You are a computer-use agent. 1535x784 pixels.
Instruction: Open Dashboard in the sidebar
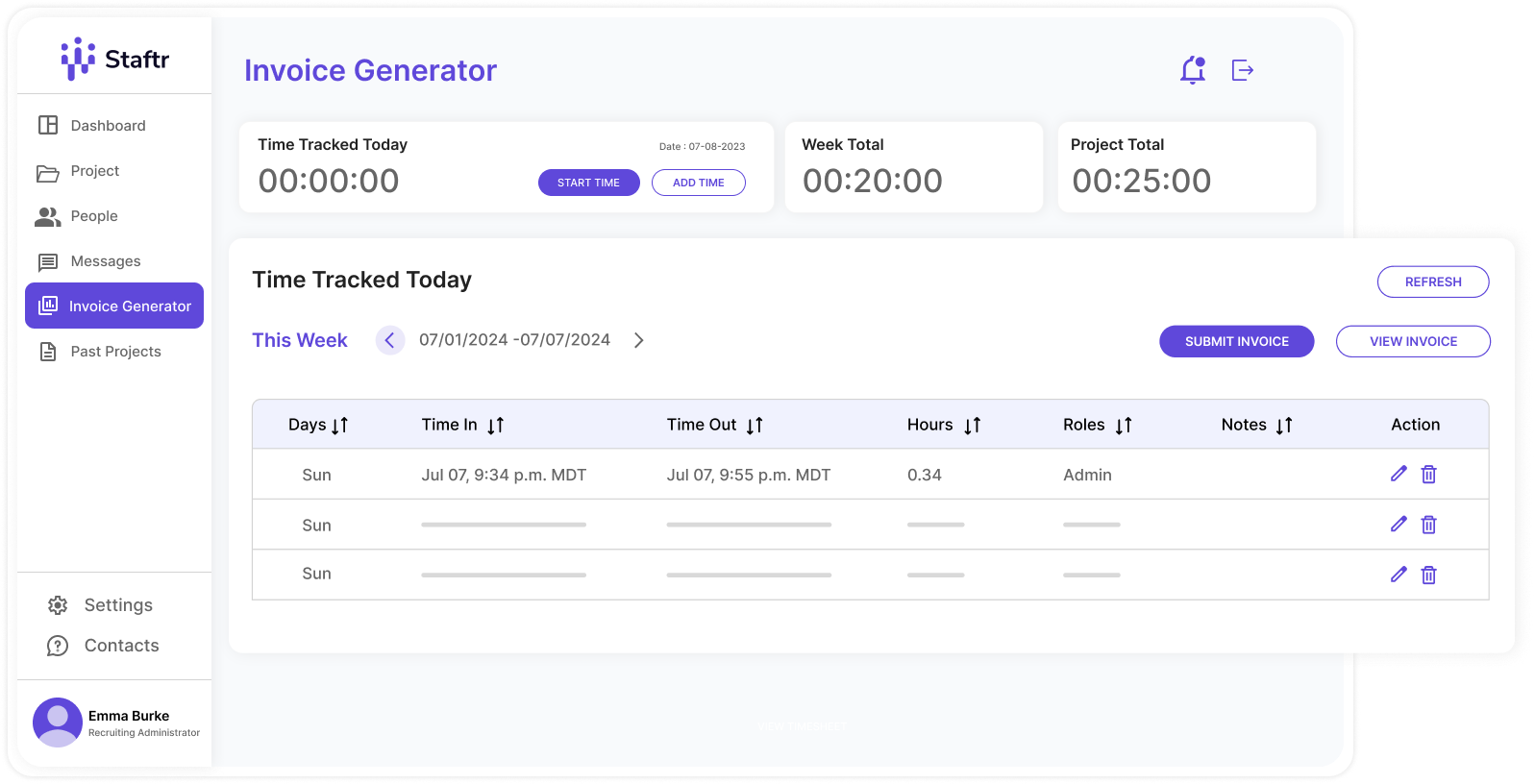[x=108, y=126]
